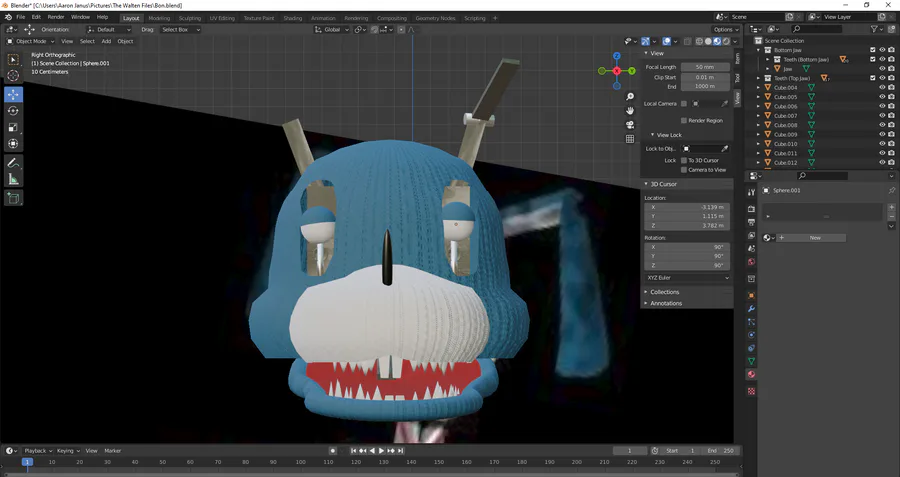
Task: Open World properties globe tab
Action: [x=751, y=262]
